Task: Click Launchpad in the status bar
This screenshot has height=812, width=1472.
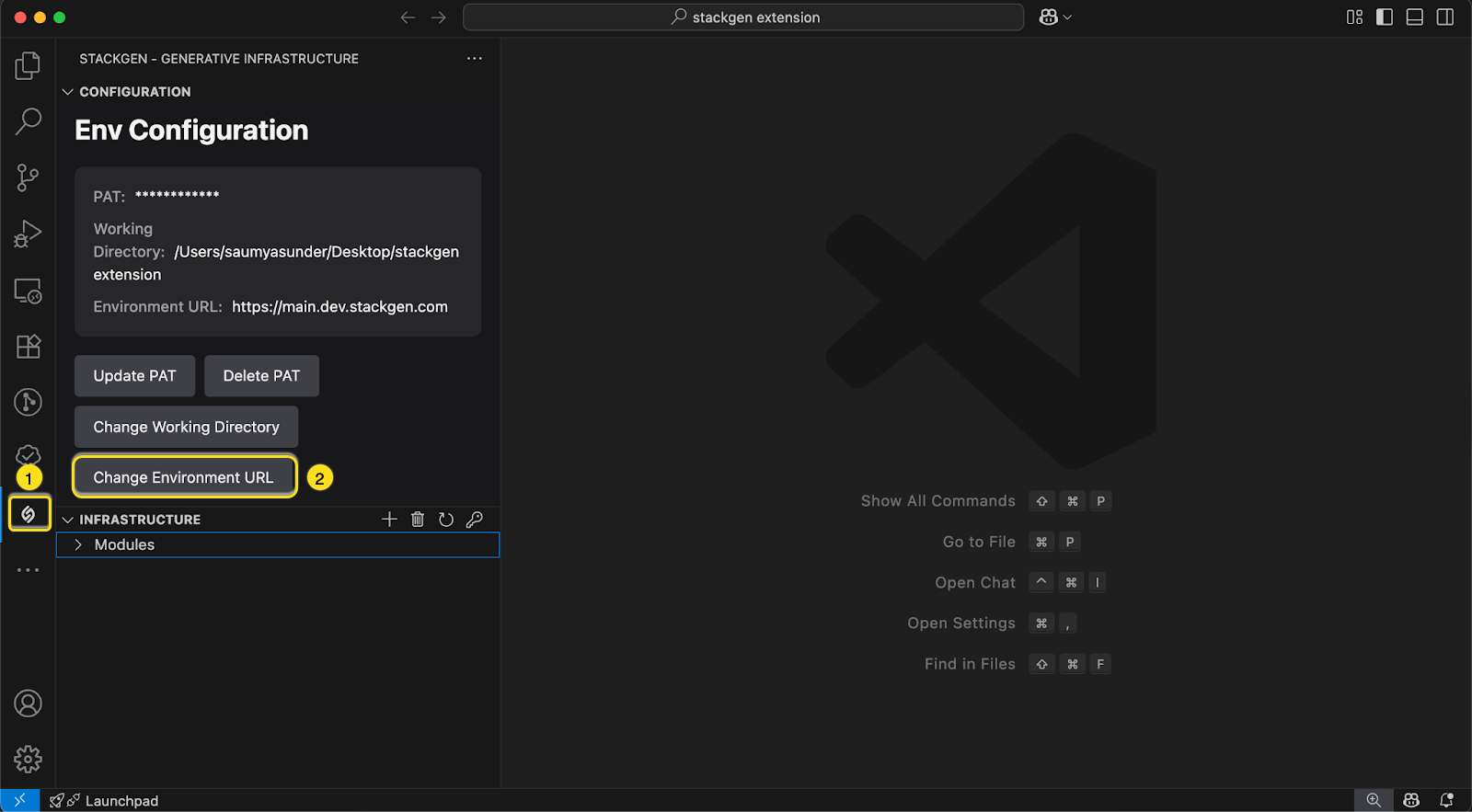Action: click(121, 801)
